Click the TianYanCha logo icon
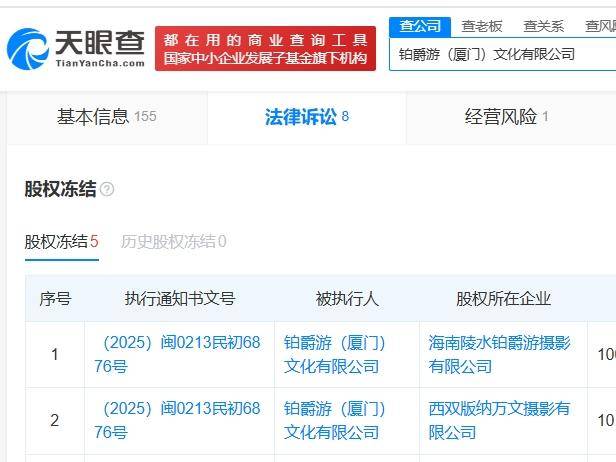Image resolution: width=616 pixels, height=462 pixels. click(x=27, y=47)
